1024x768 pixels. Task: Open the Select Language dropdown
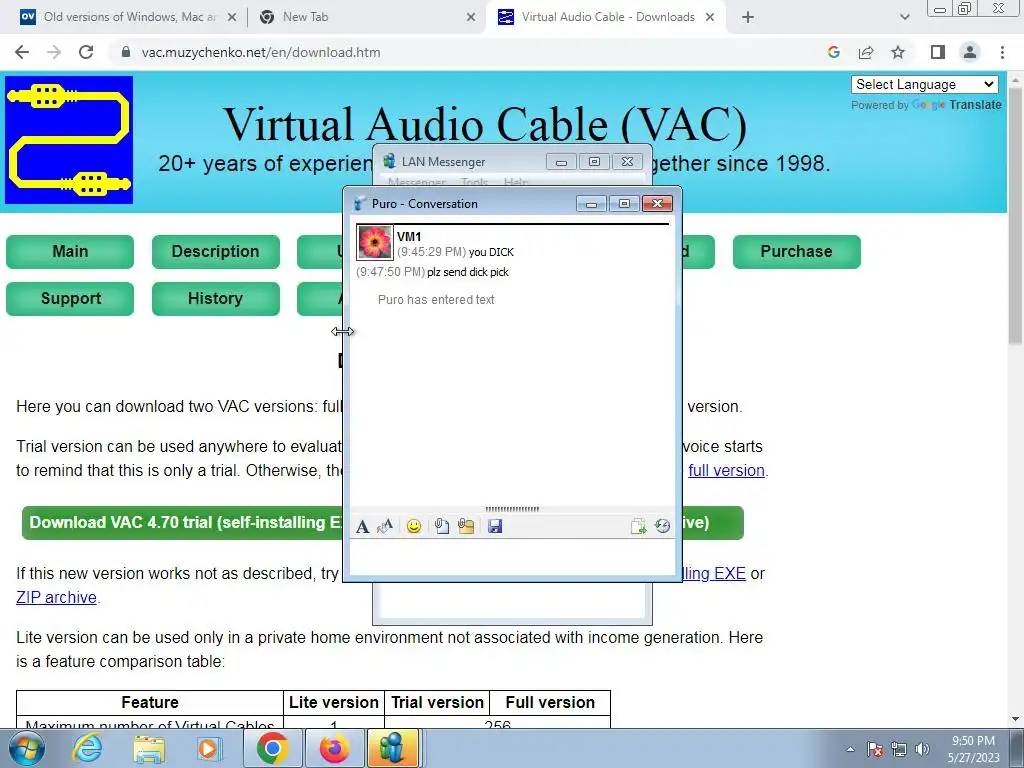pyautogui.click(x=925, y=84)
